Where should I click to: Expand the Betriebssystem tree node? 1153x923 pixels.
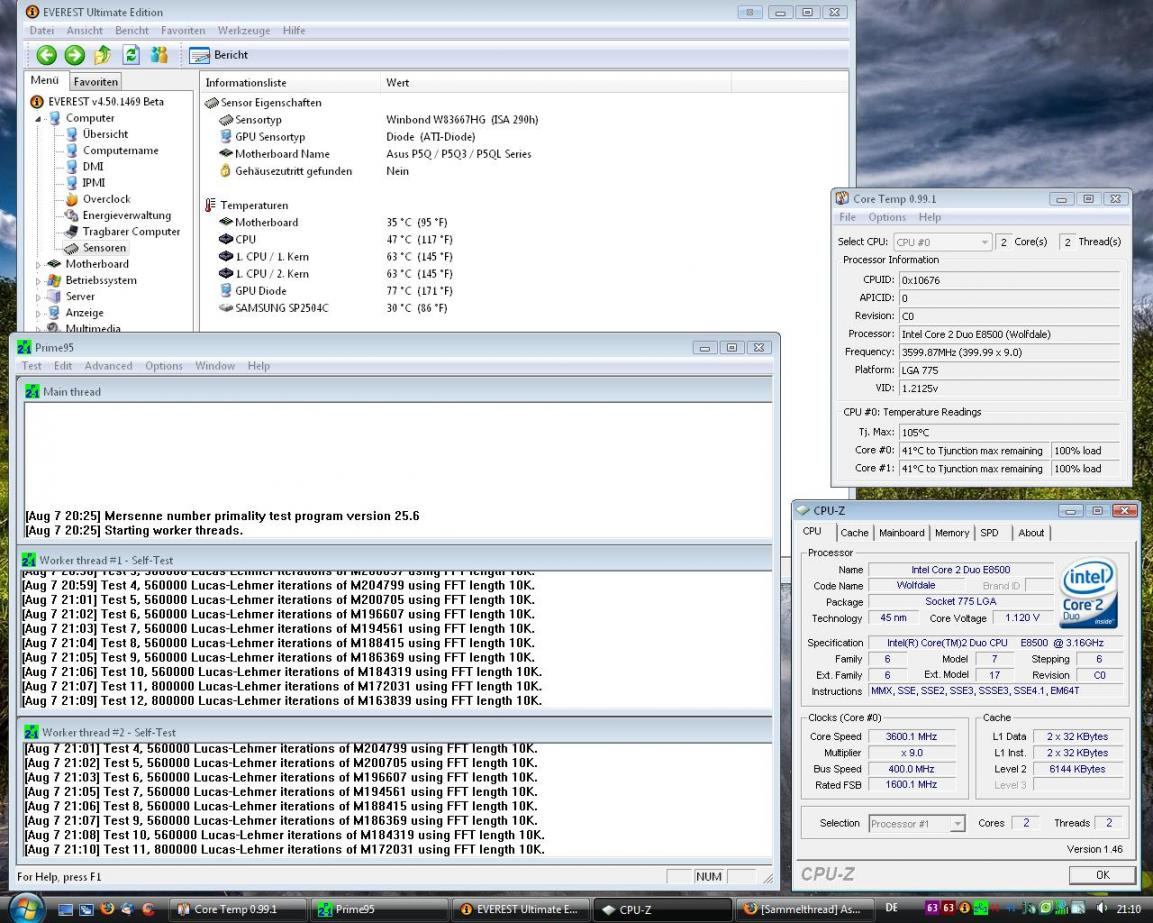[x=39, y=281]
